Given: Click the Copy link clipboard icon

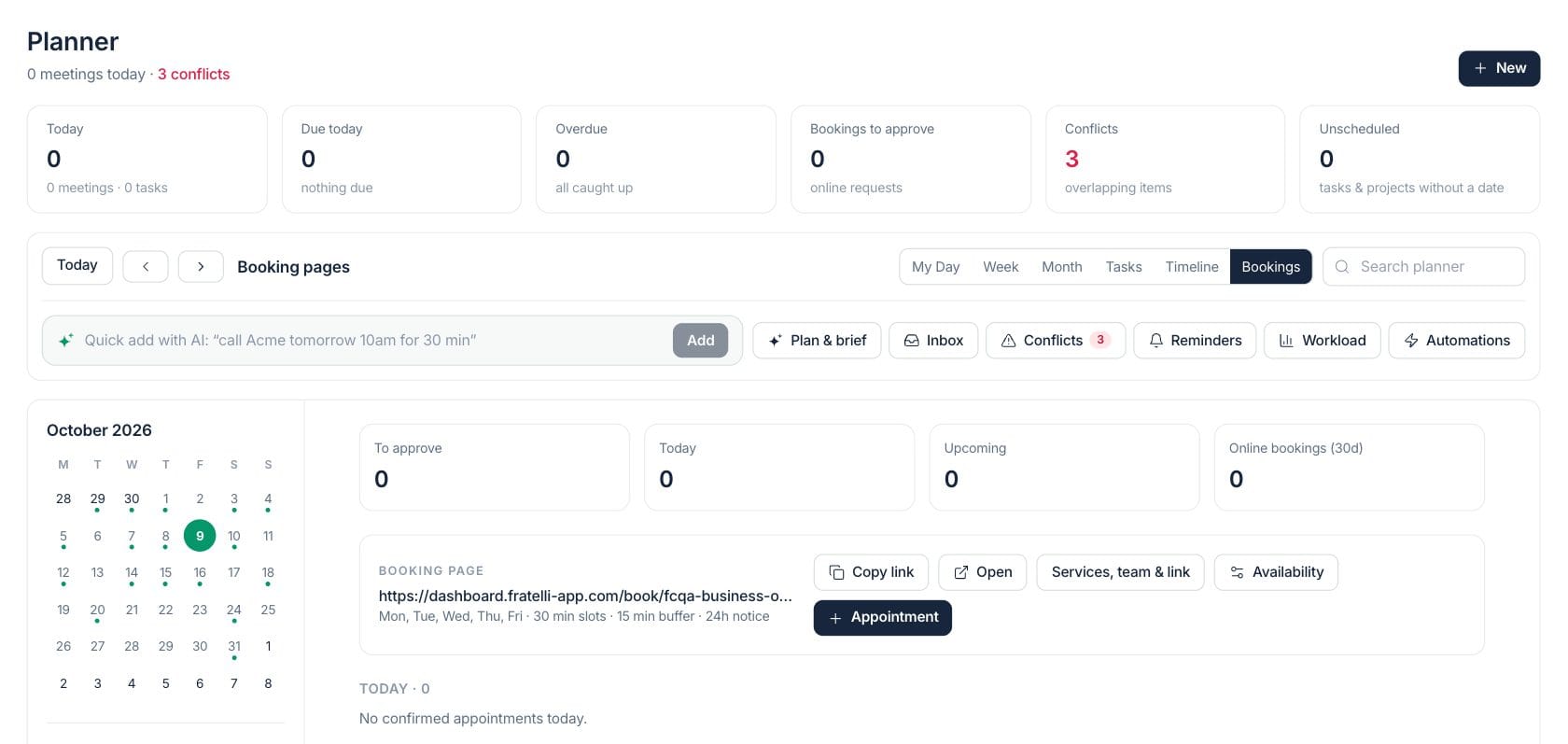Looking at the screenshot, I should (x=836, y=572).
